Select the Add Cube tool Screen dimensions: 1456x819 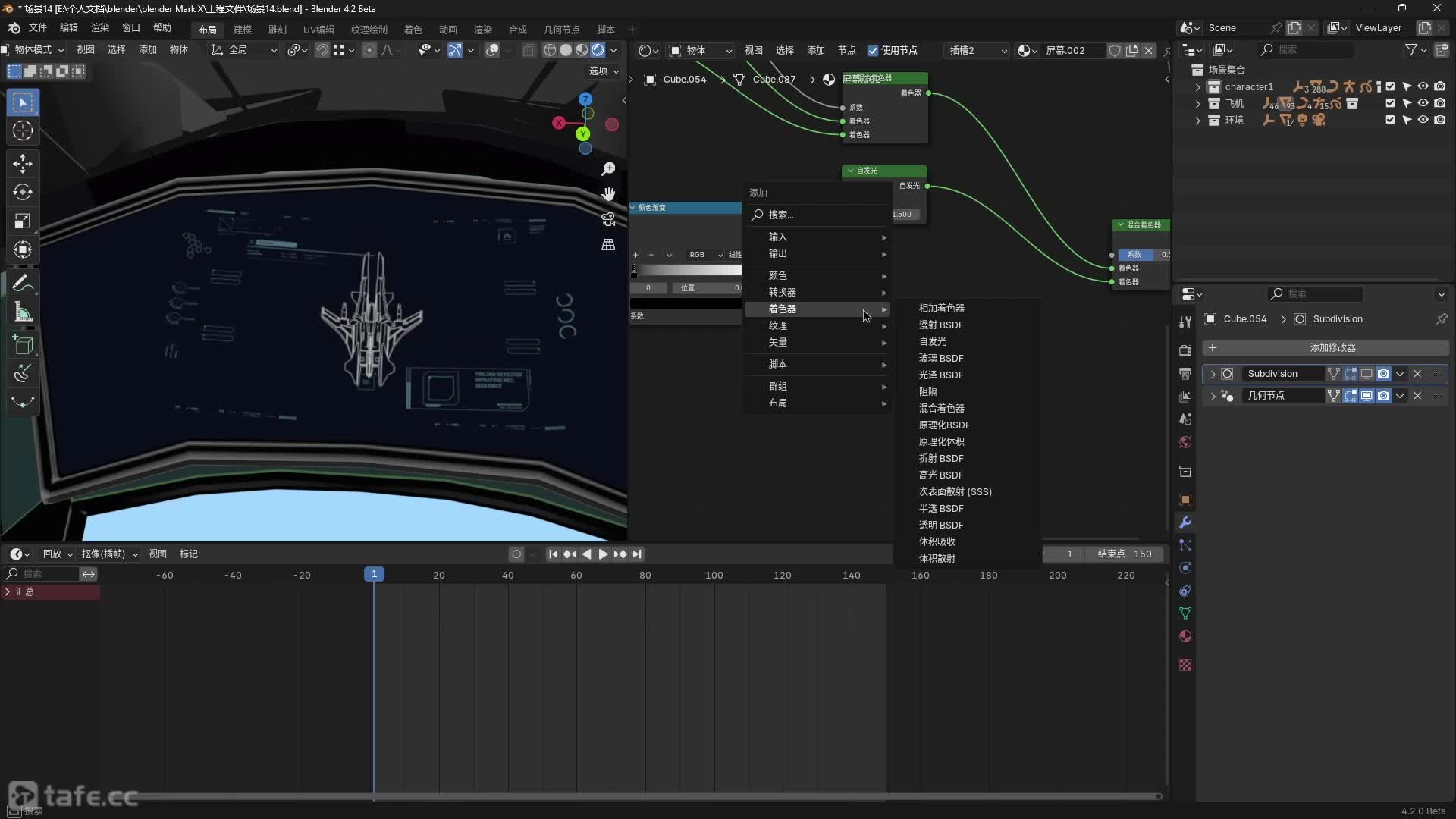(x=23, y=345)
